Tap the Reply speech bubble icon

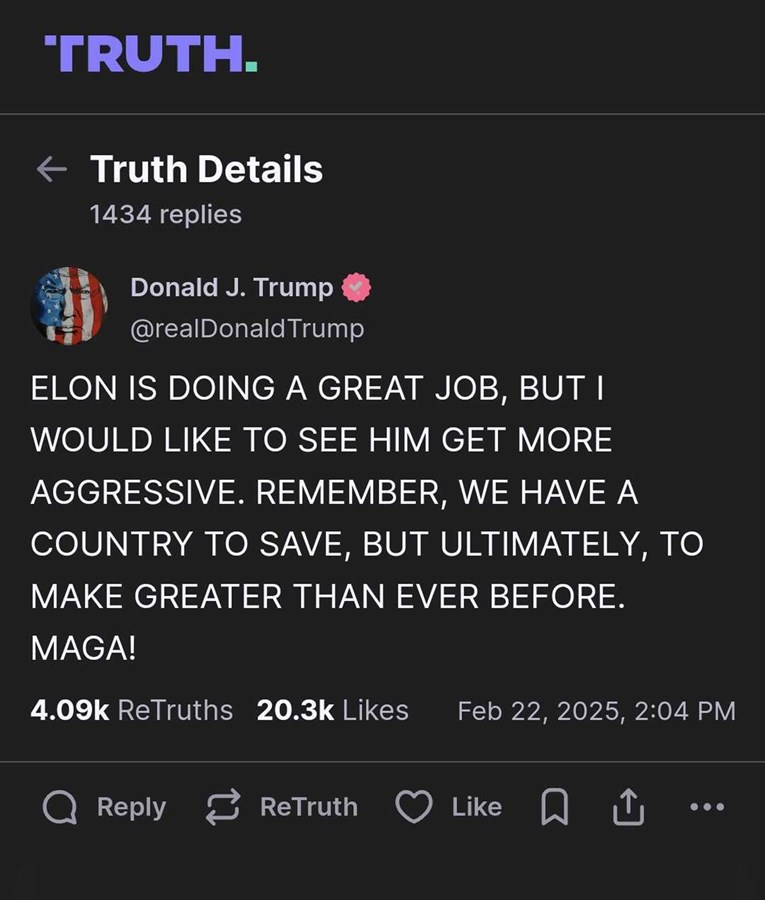pyautogui.click(x=61, y=808)
